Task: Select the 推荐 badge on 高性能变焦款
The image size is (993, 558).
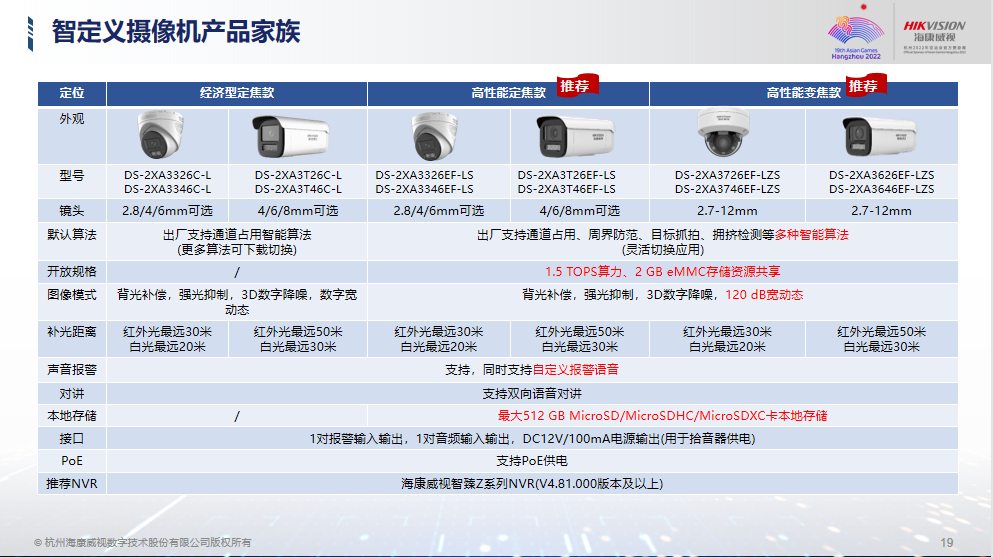Action: pyautogui.click(x=863, y=86)
